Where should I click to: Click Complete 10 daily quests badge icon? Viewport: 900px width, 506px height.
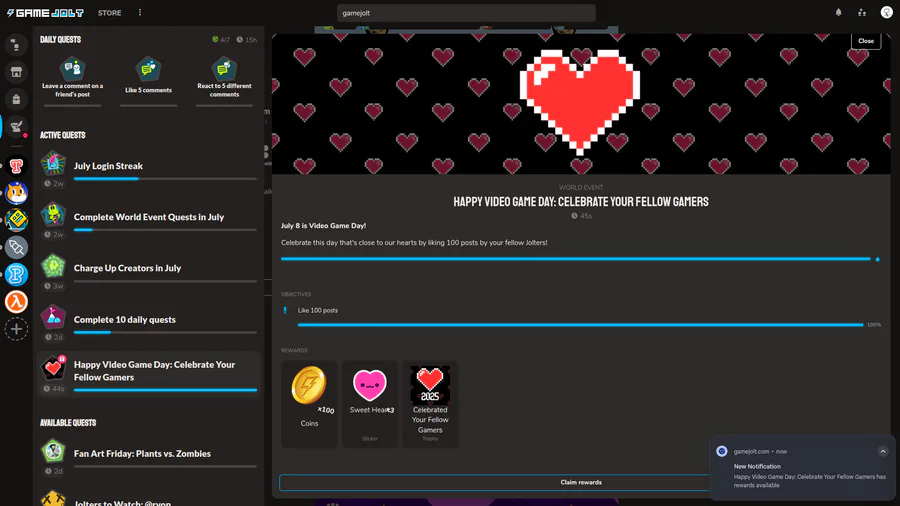click(x=53, y=317)
